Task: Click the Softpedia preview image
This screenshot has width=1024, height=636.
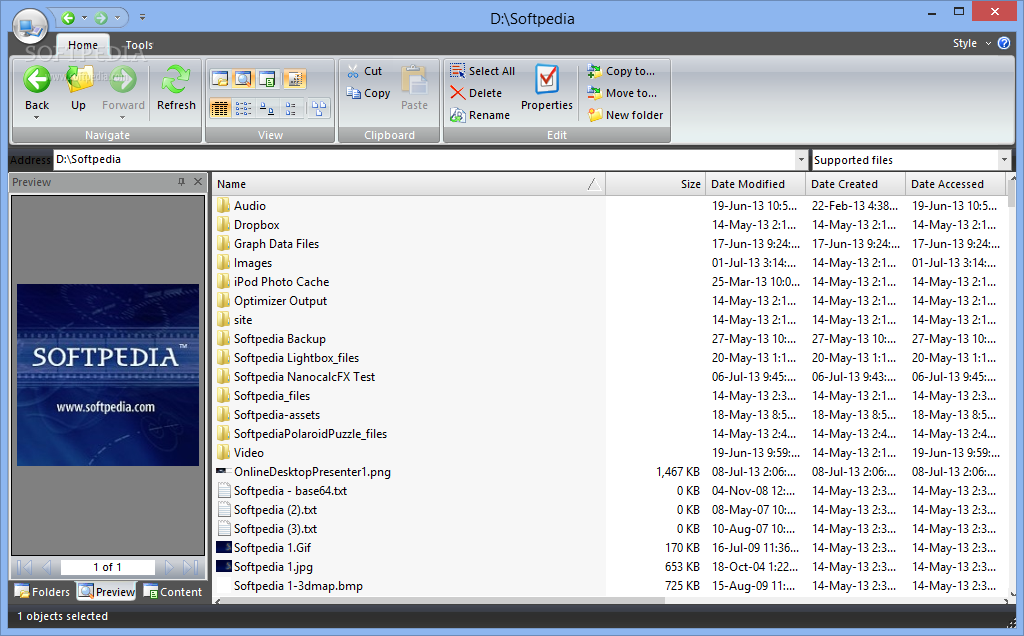Action: coord(108,375)
